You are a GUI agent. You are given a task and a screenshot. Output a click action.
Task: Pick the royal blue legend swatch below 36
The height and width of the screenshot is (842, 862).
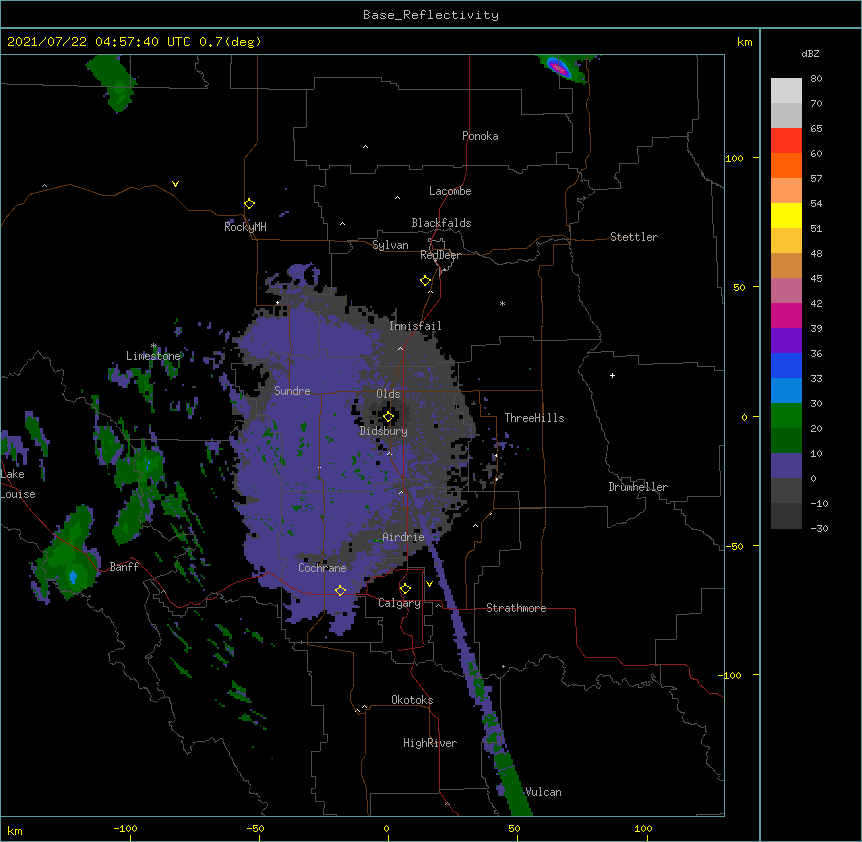(786, 365)
